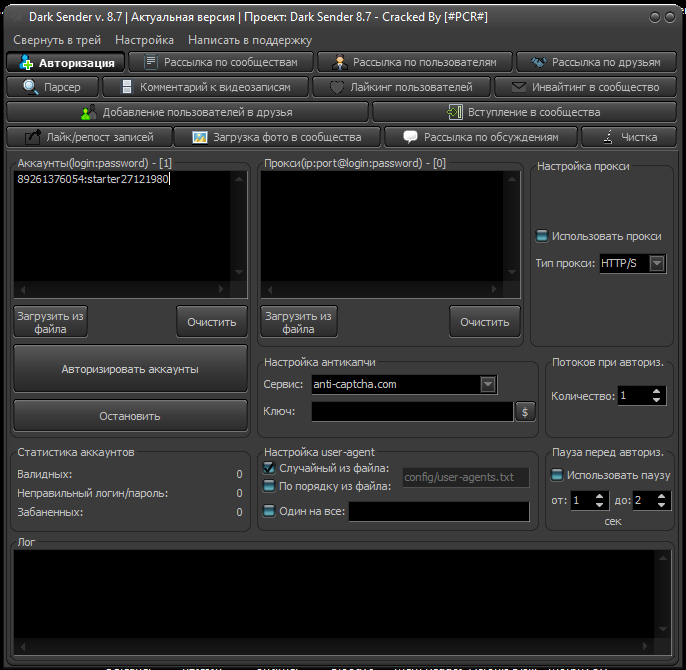Screen dimensions: 686x670
Task: Click the Остановить button
Action: 130,416
